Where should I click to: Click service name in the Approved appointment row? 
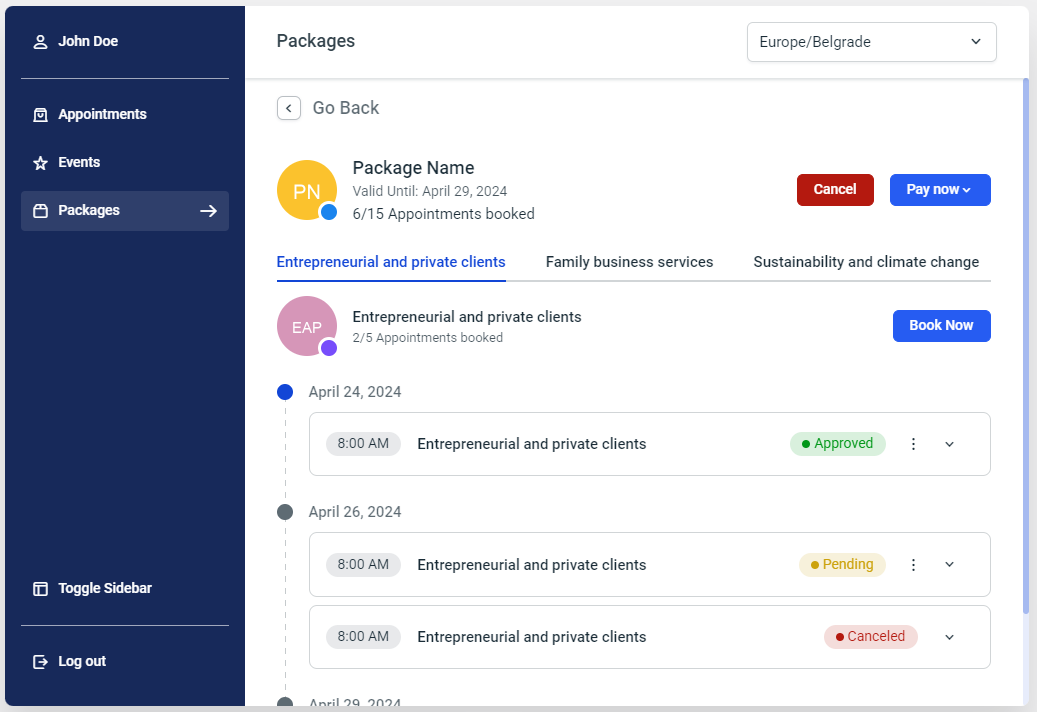click(532, 444)
